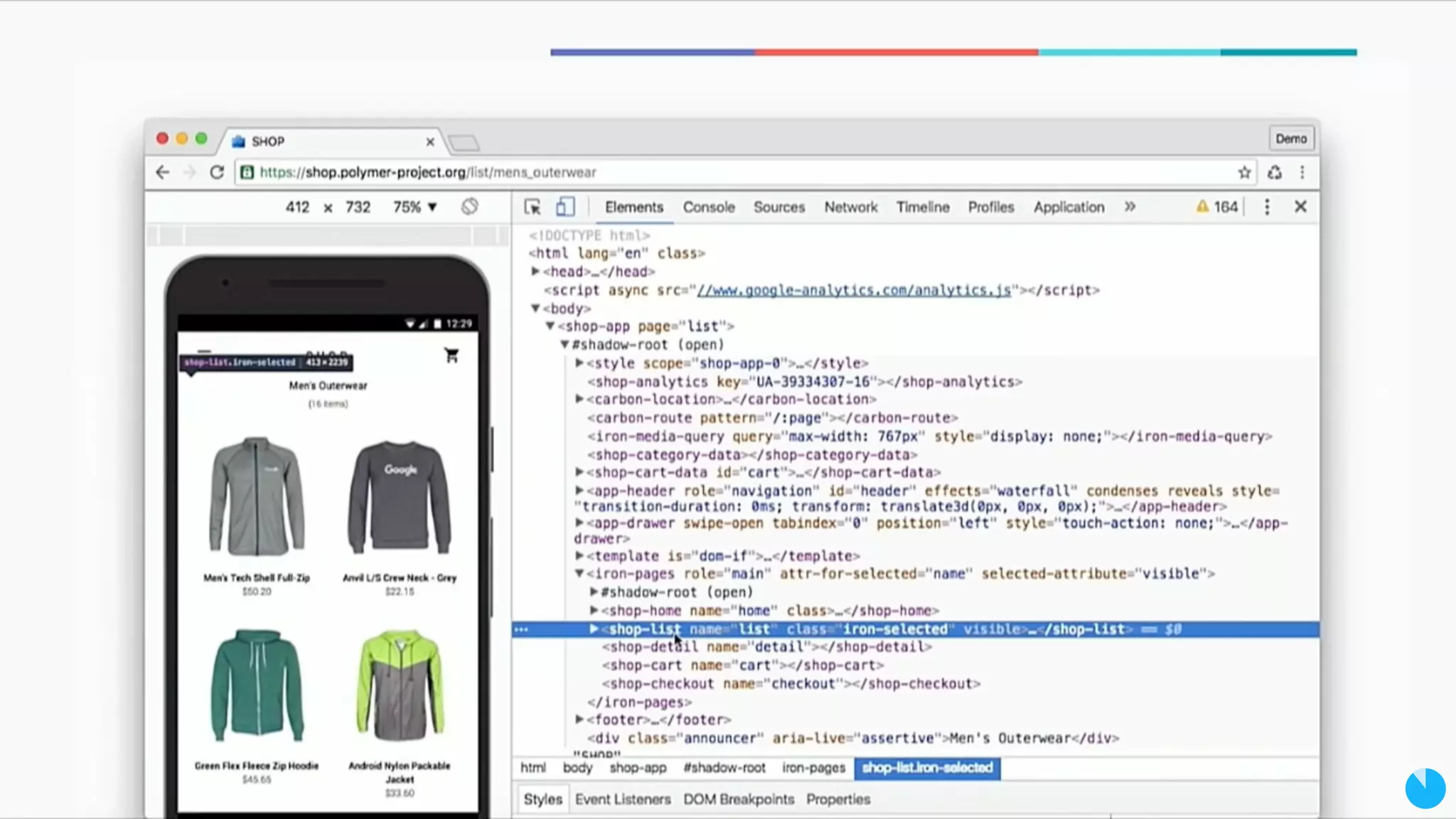Viewport: 1456px width, 819px height.
Task: Collapse the iron-pages element node
Action: pos(579,574)
